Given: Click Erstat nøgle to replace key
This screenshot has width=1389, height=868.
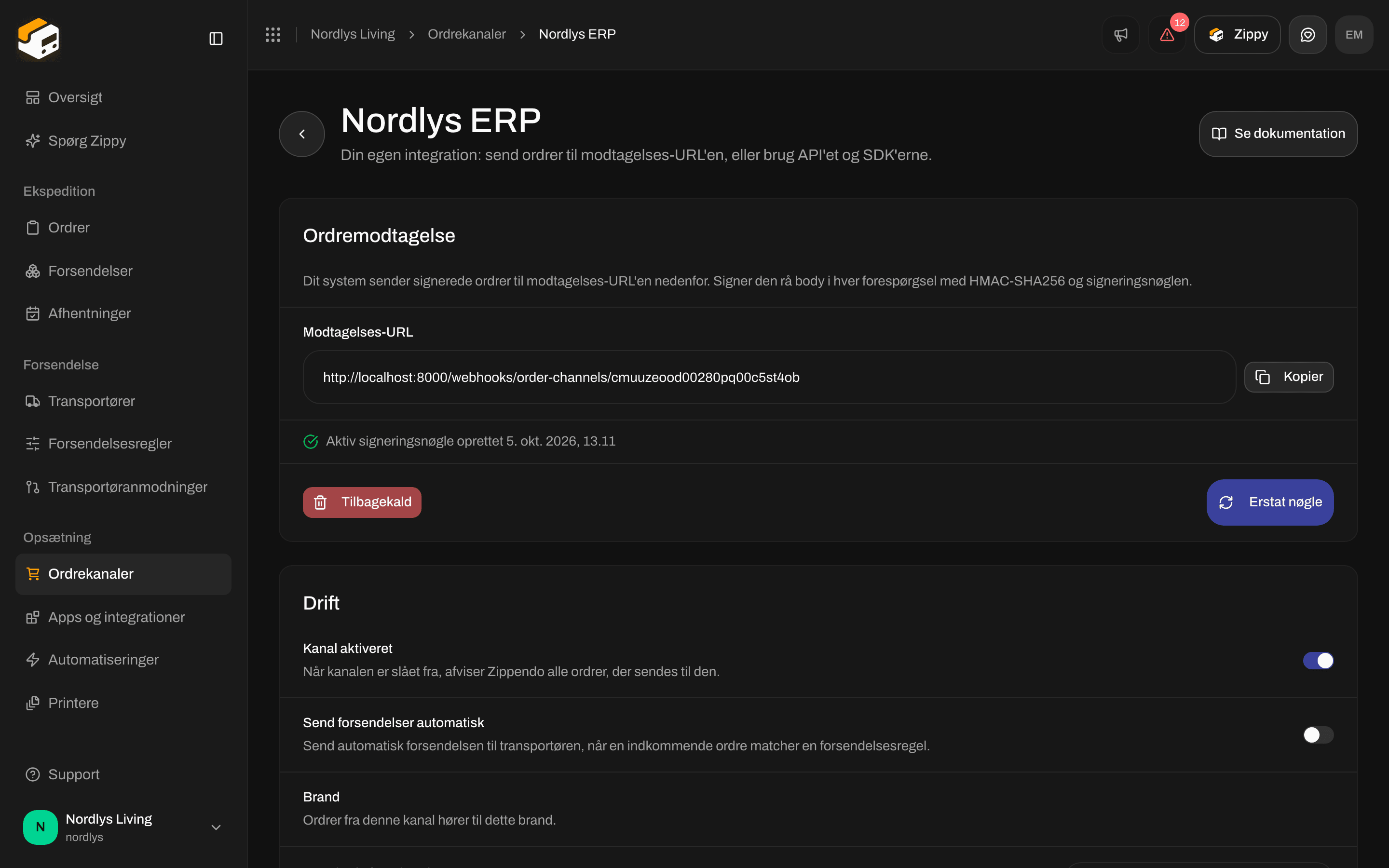Looking at the screenshot, I should [x=1270, y=502].
